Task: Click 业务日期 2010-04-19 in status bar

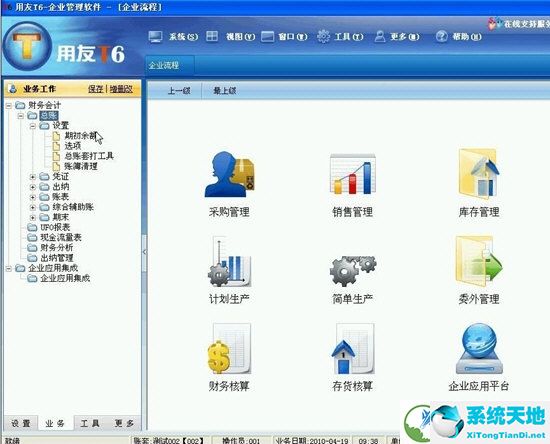Action: (312, 440)
